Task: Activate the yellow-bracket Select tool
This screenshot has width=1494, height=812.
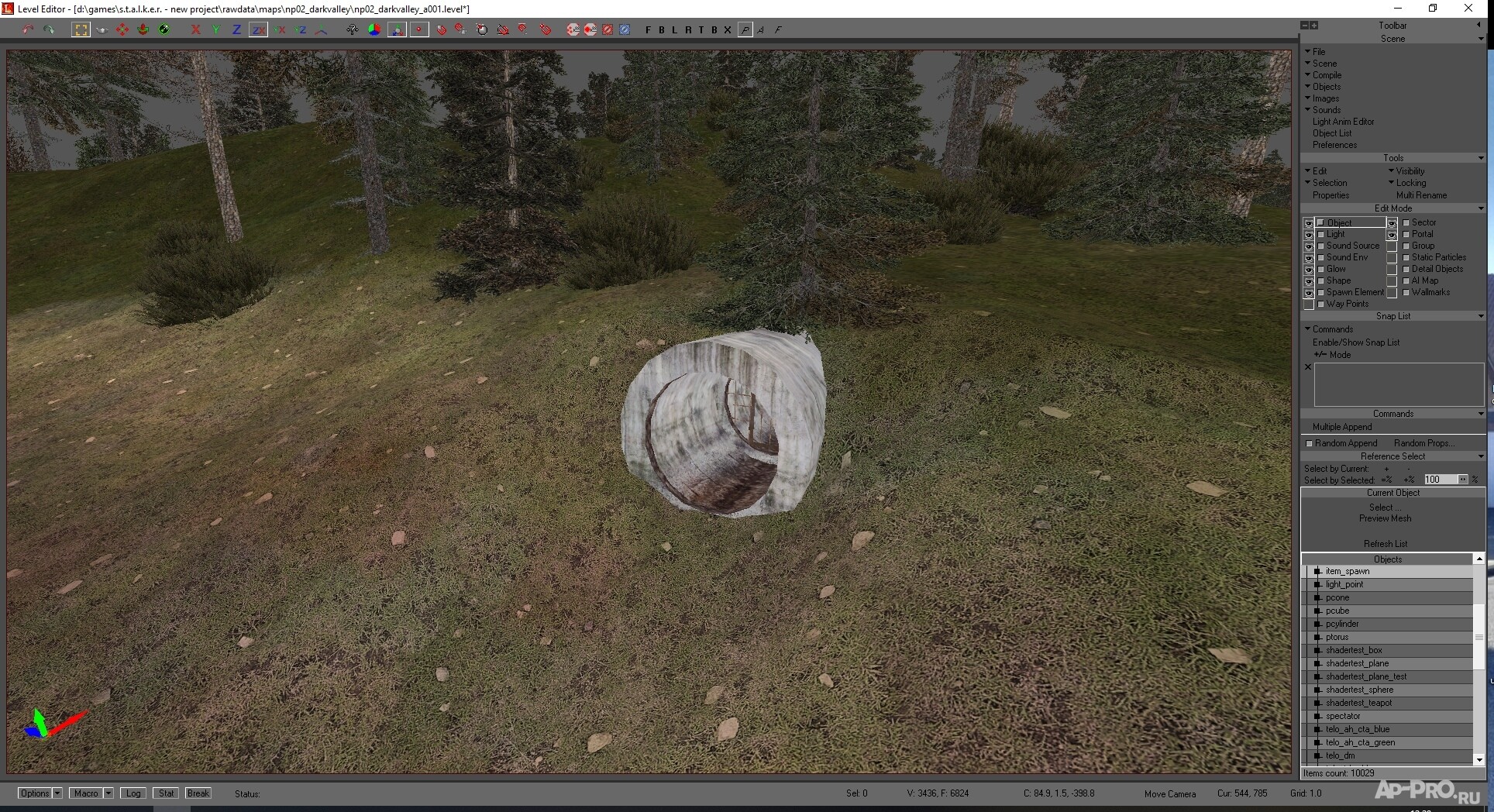Action: click(x=81, y=29)
